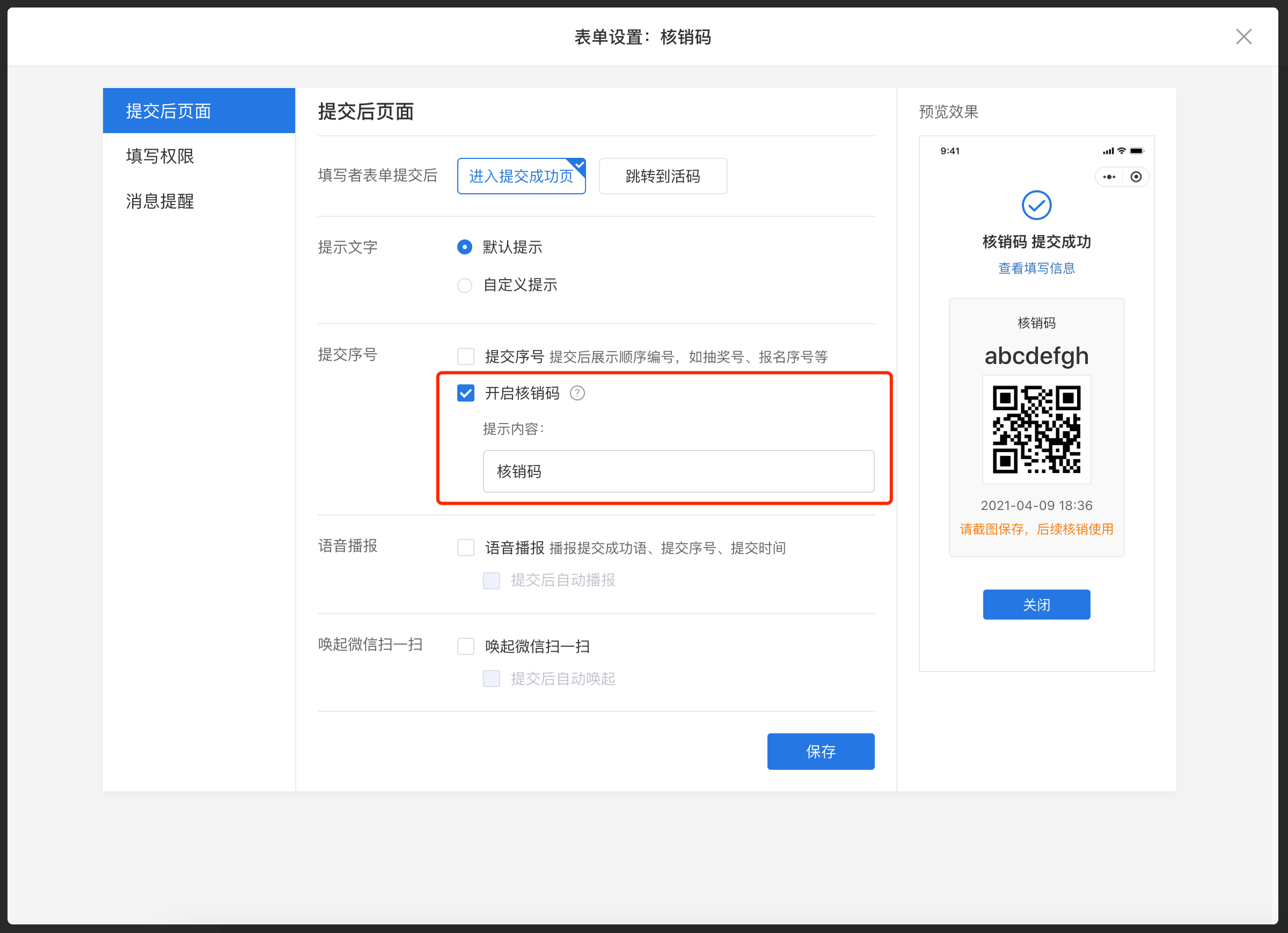Click the 核销码 提交成功 heading in preview
1288x933 pixels.
1036,242
